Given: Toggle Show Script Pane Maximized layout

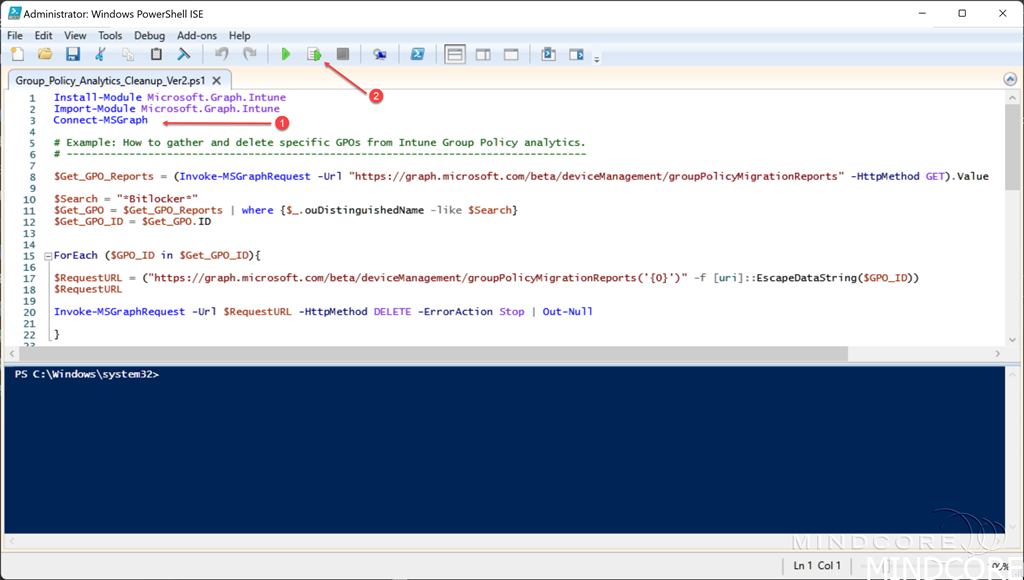Looking at the screenshot, I should [511, 54].
